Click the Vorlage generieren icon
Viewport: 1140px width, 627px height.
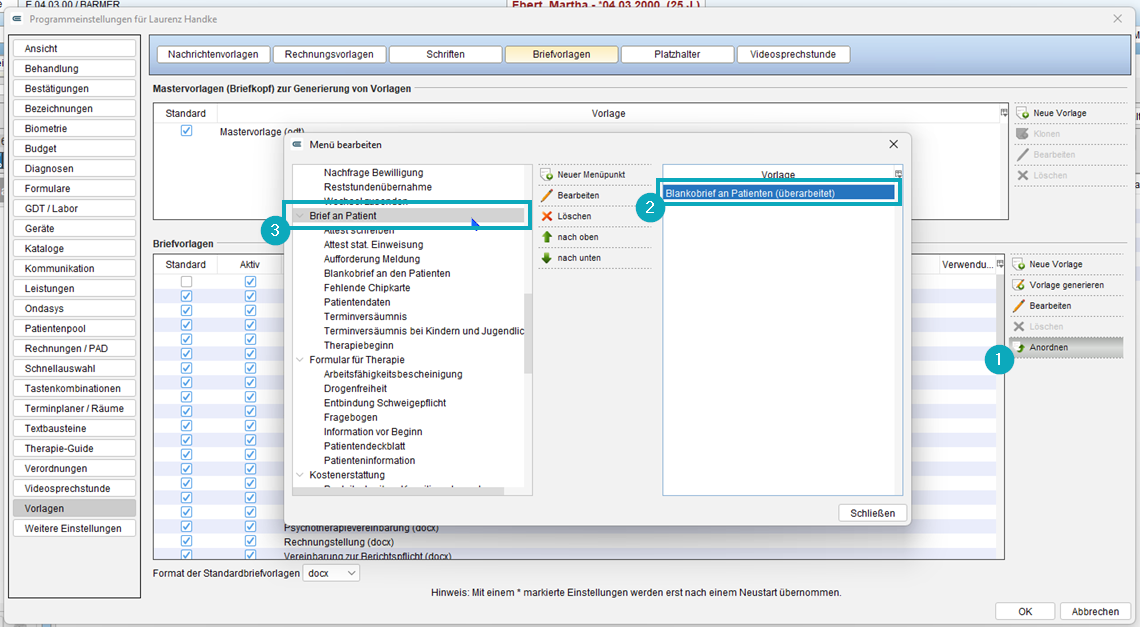point(1019,285)
